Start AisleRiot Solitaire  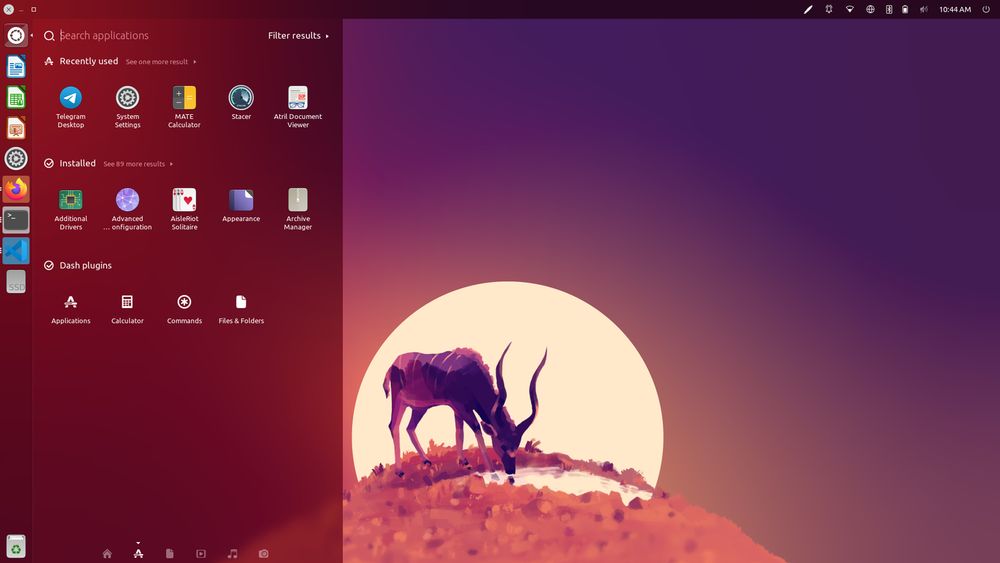coord(184,208)
